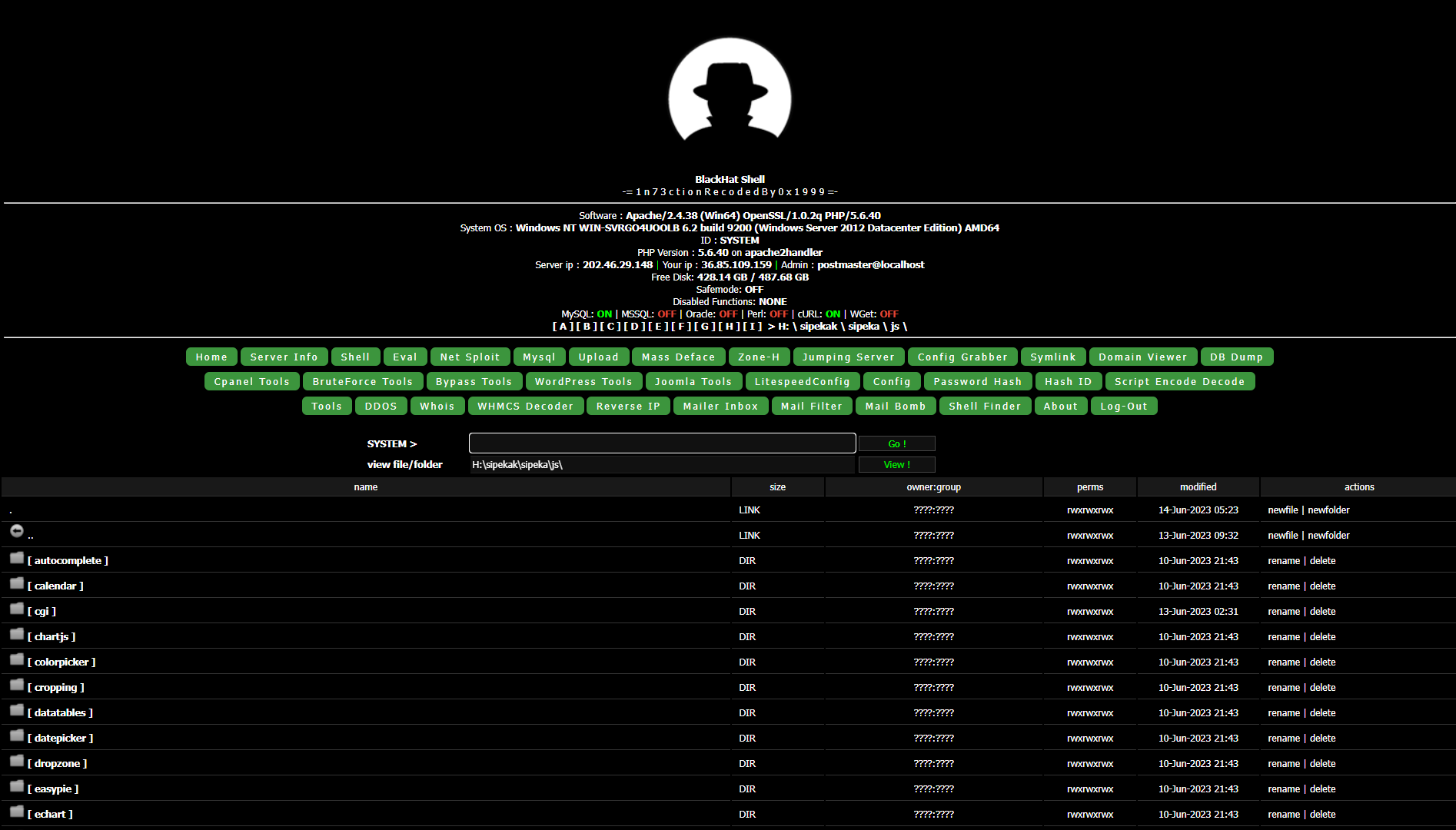
Task: Open WordPress Tools
Action: [584, 381]
